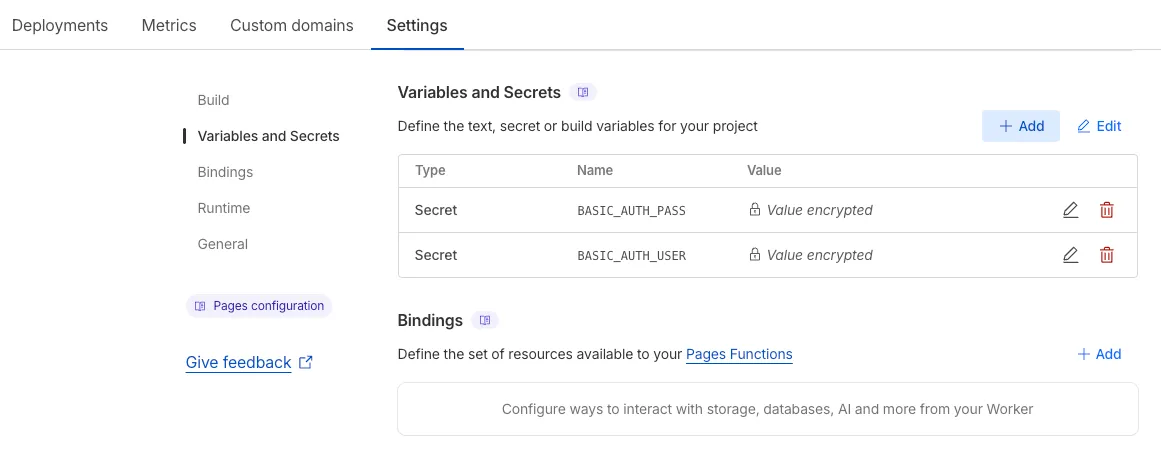Screen dimensions: 1161x455
Task: Edit the BASIC_AUTH_PASS secret with pencil icon
Action: click(1070, 210)
